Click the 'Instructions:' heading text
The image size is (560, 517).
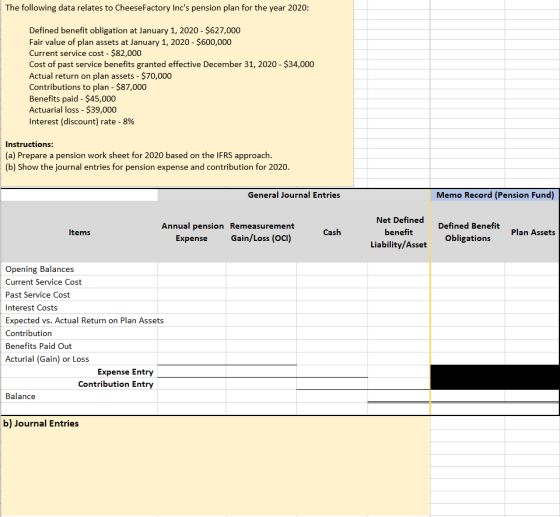(x=29, y=144)
